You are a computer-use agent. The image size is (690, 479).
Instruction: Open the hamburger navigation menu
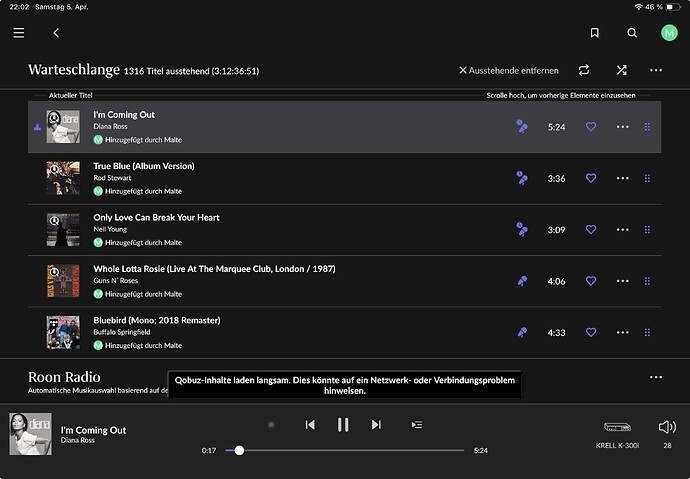click(18, 33)
